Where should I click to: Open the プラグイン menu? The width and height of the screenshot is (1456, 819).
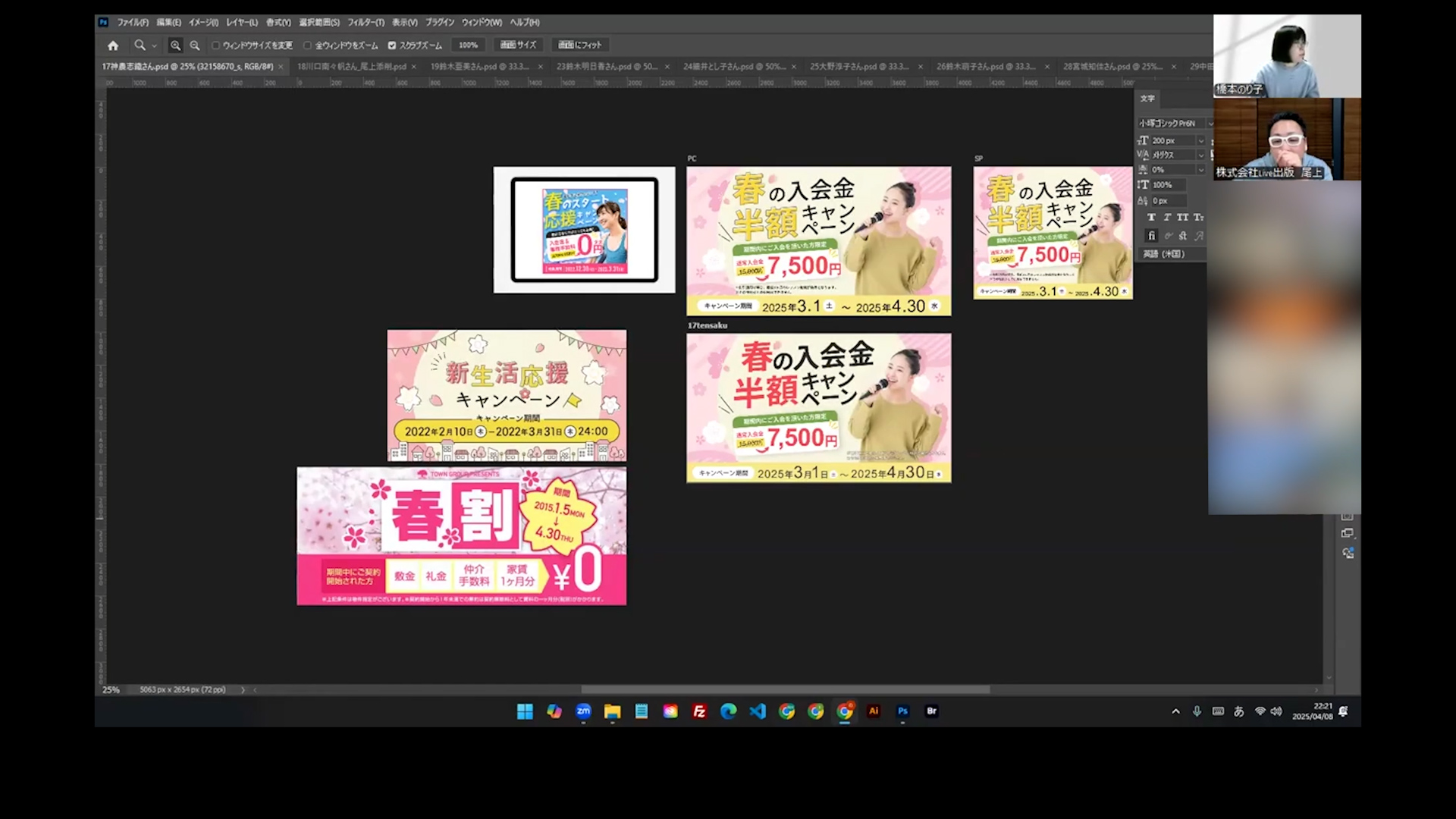pyautogui.click(x=440, y=23)
